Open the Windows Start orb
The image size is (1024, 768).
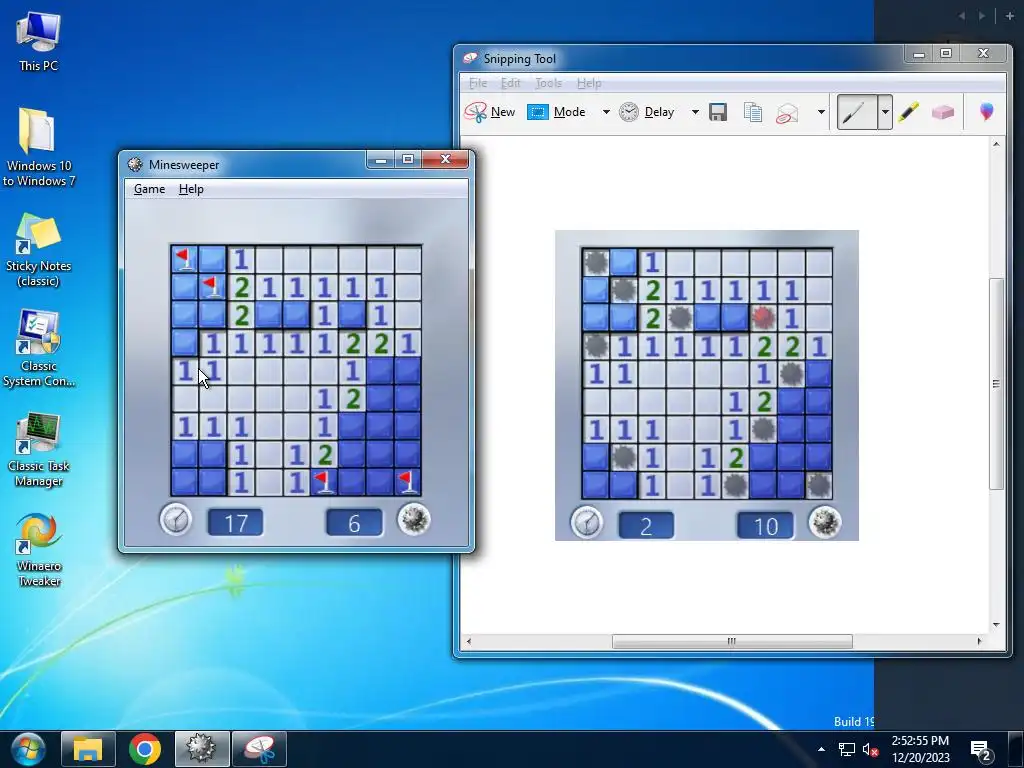[x=27, y=749]
